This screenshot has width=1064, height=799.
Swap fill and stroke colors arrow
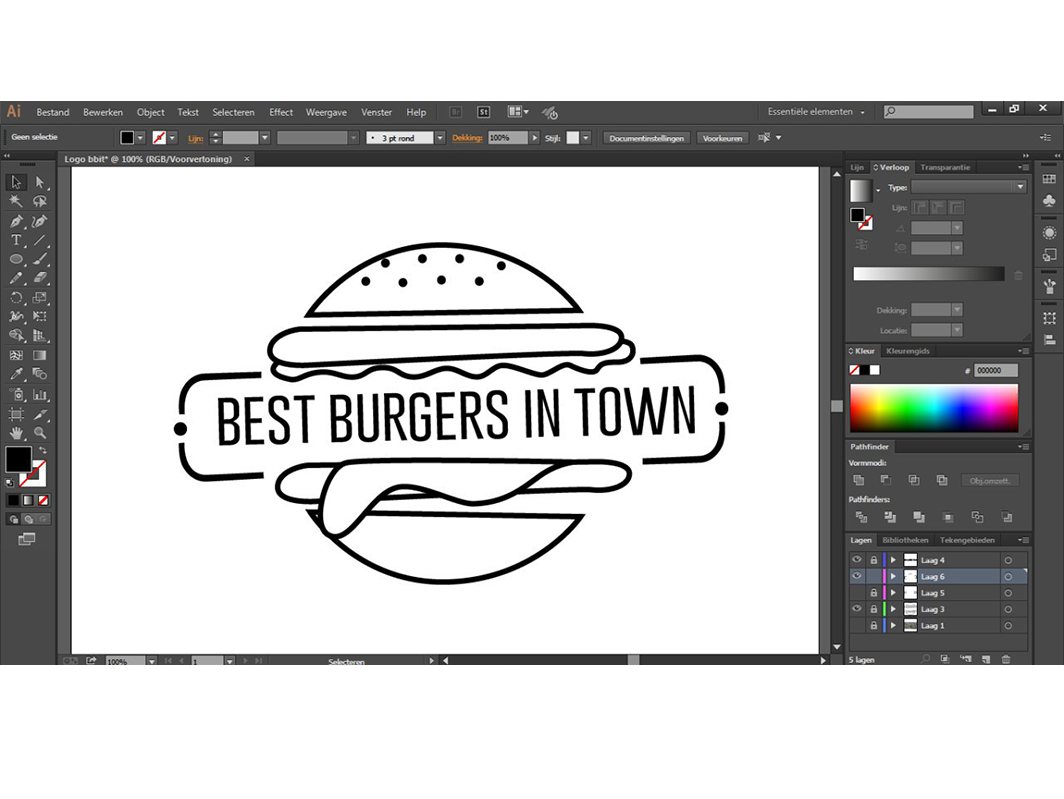[43, 450]
